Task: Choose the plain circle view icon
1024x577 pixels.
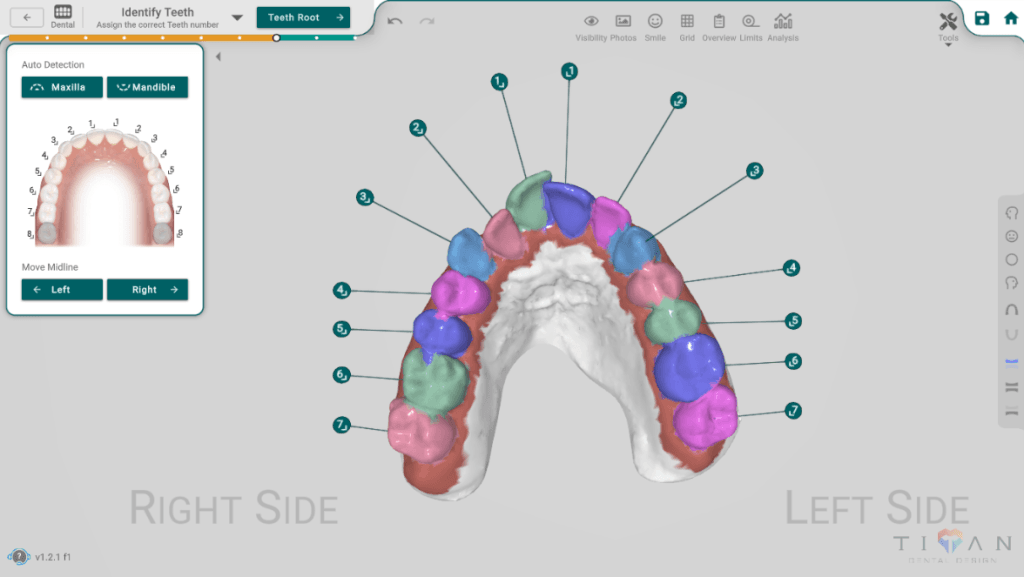Action: pyautogui.click(x=1012, y=260)
